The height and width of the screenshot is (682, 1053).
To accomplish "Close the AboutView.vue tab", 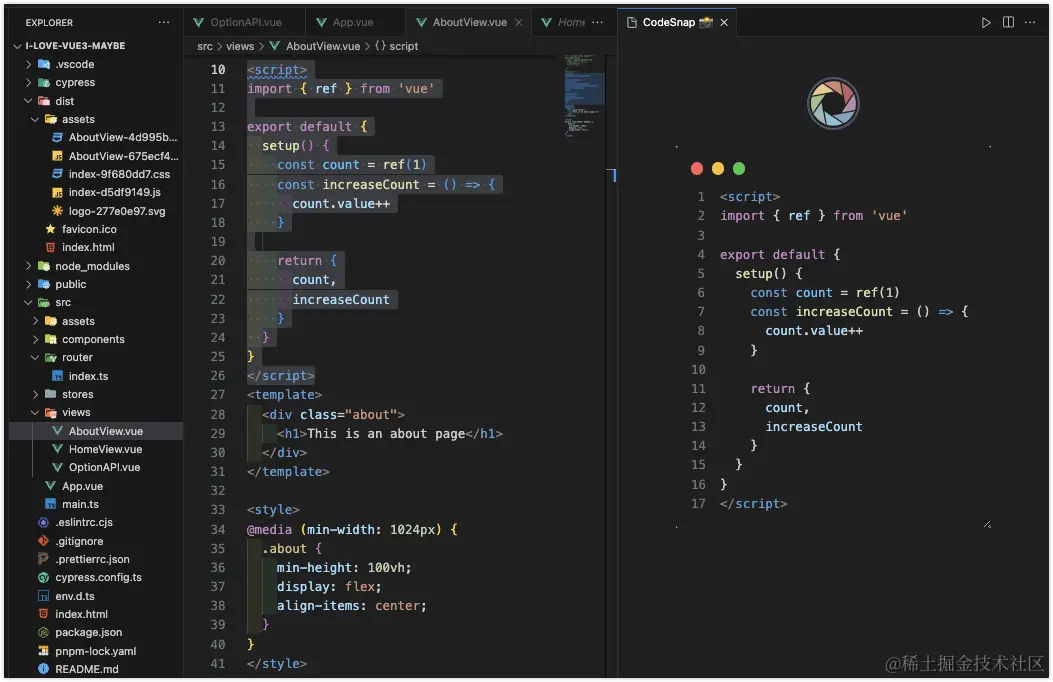I will click(518, 22).
